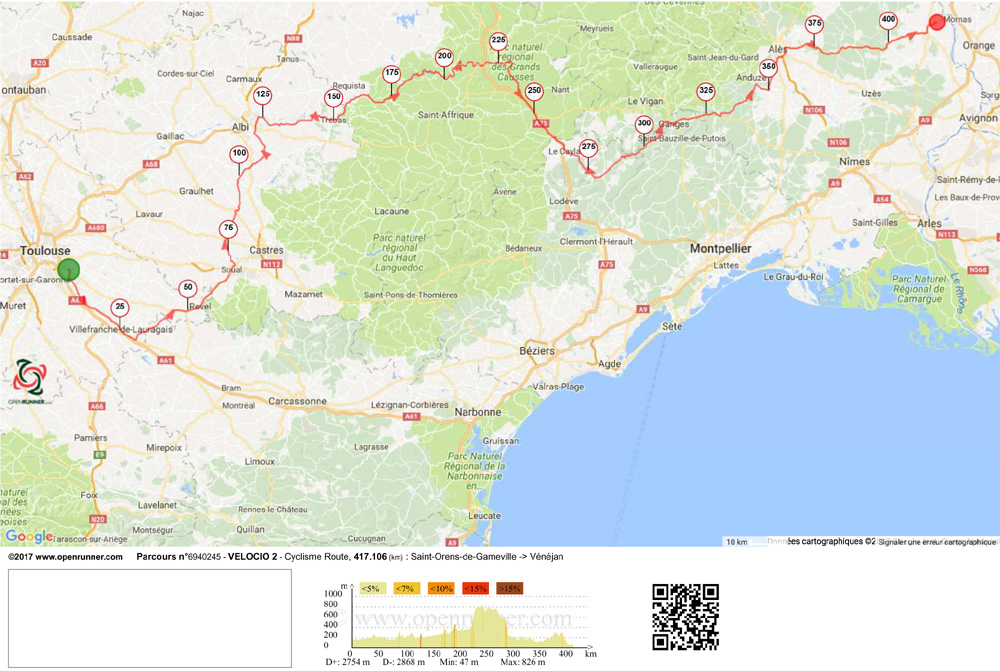Select the 300 km route marker

coord(644,124)
